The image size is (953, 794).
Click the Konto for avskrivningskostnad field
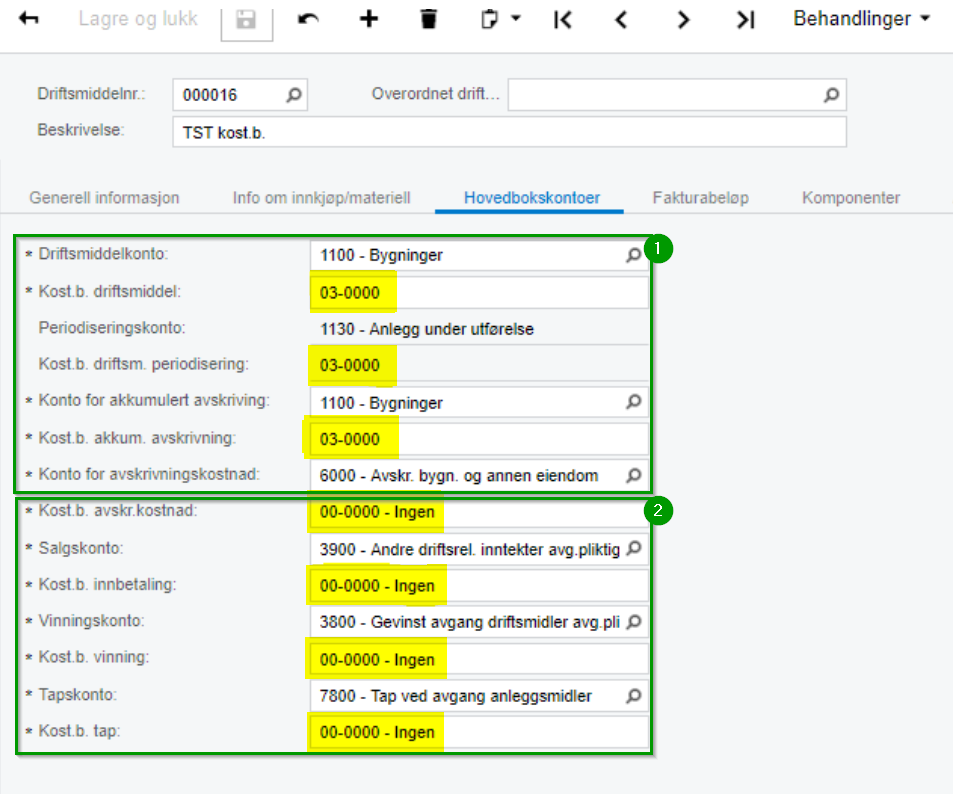pyautogui.click(x=479, y=475)
